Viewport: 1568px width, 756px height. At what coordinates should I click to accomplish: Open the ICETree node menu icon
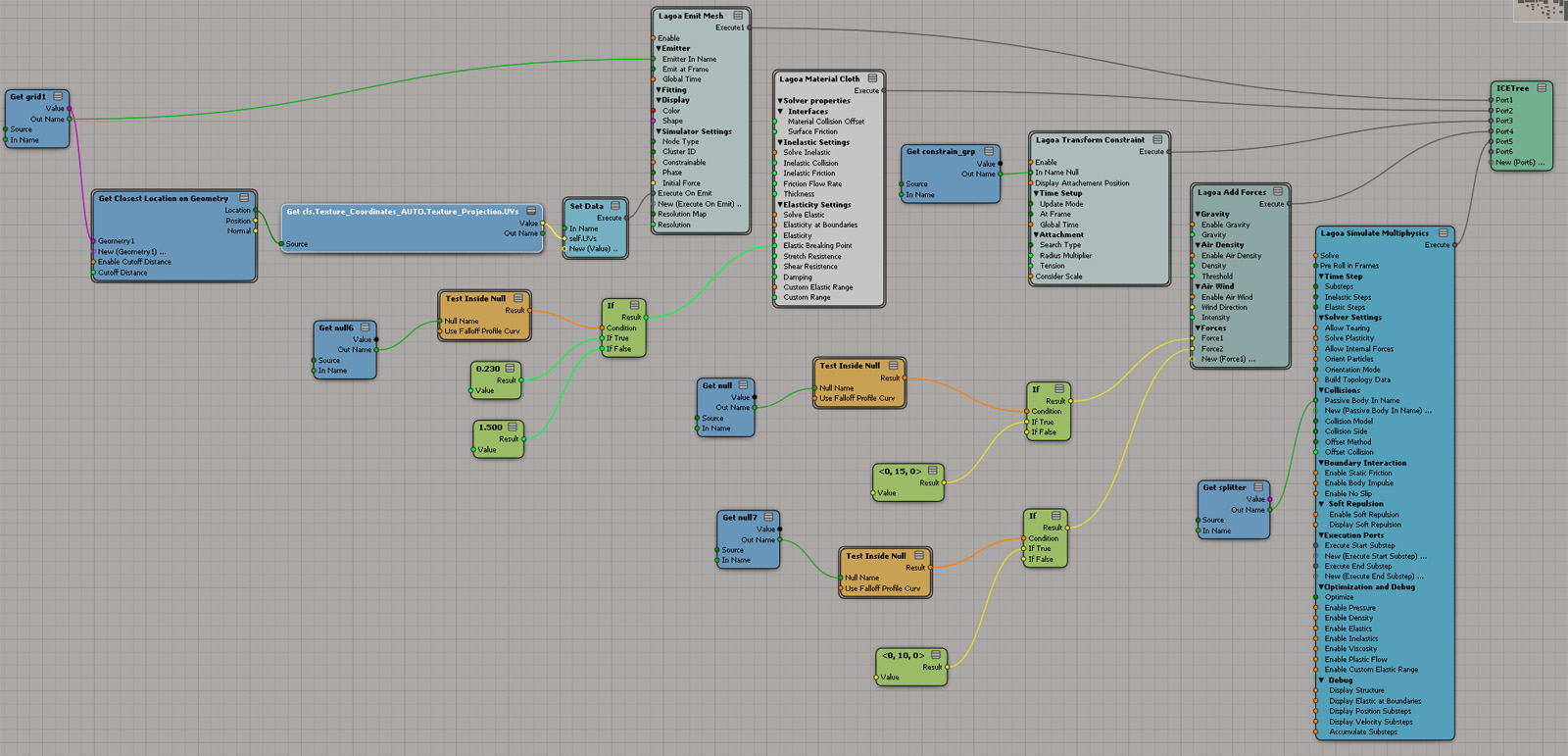[1542, 88]
